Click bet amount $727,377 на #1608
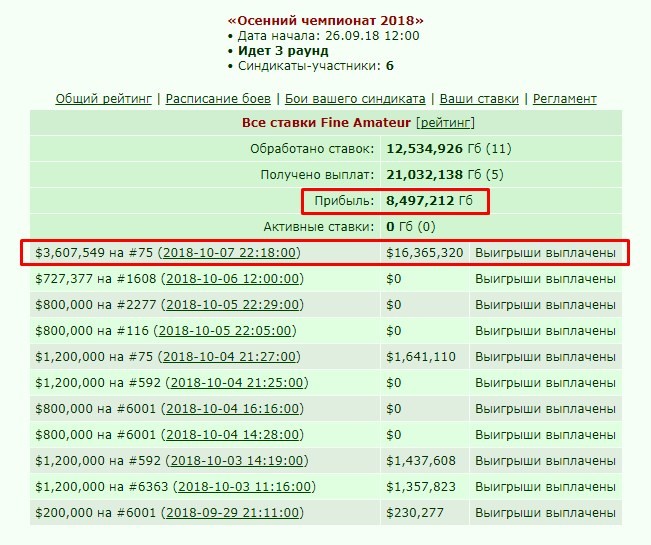This screenshot has height=545, width=651. (x=95, y=279)
